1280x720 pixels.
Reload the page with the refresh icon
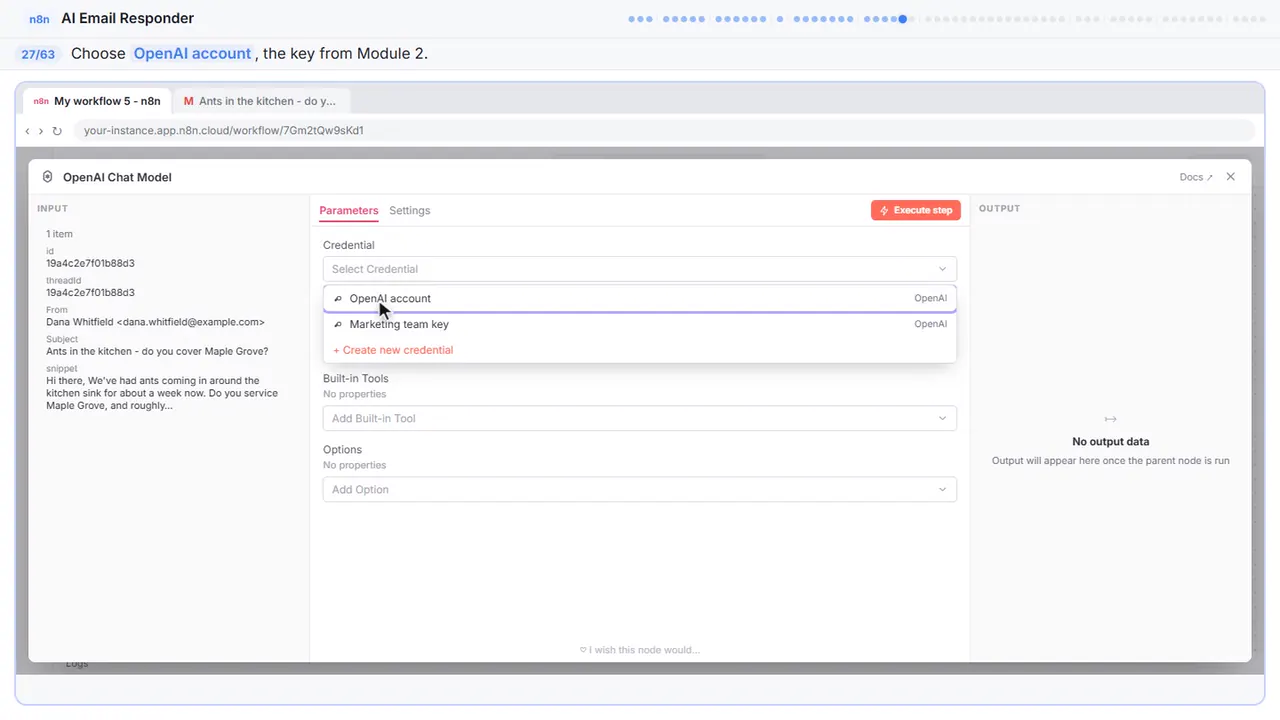57,131
